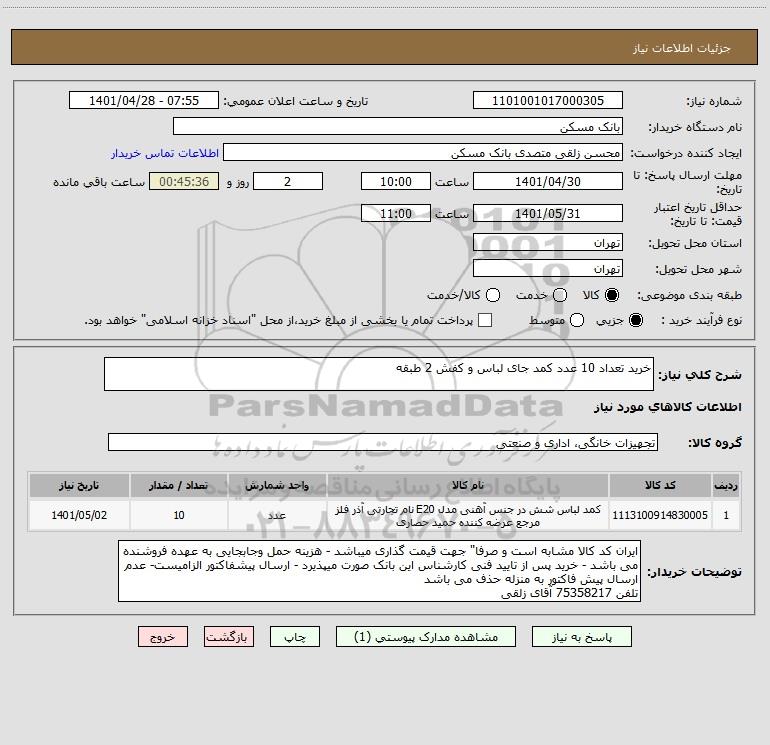Click the quantity cell 10

coord(179,515)
